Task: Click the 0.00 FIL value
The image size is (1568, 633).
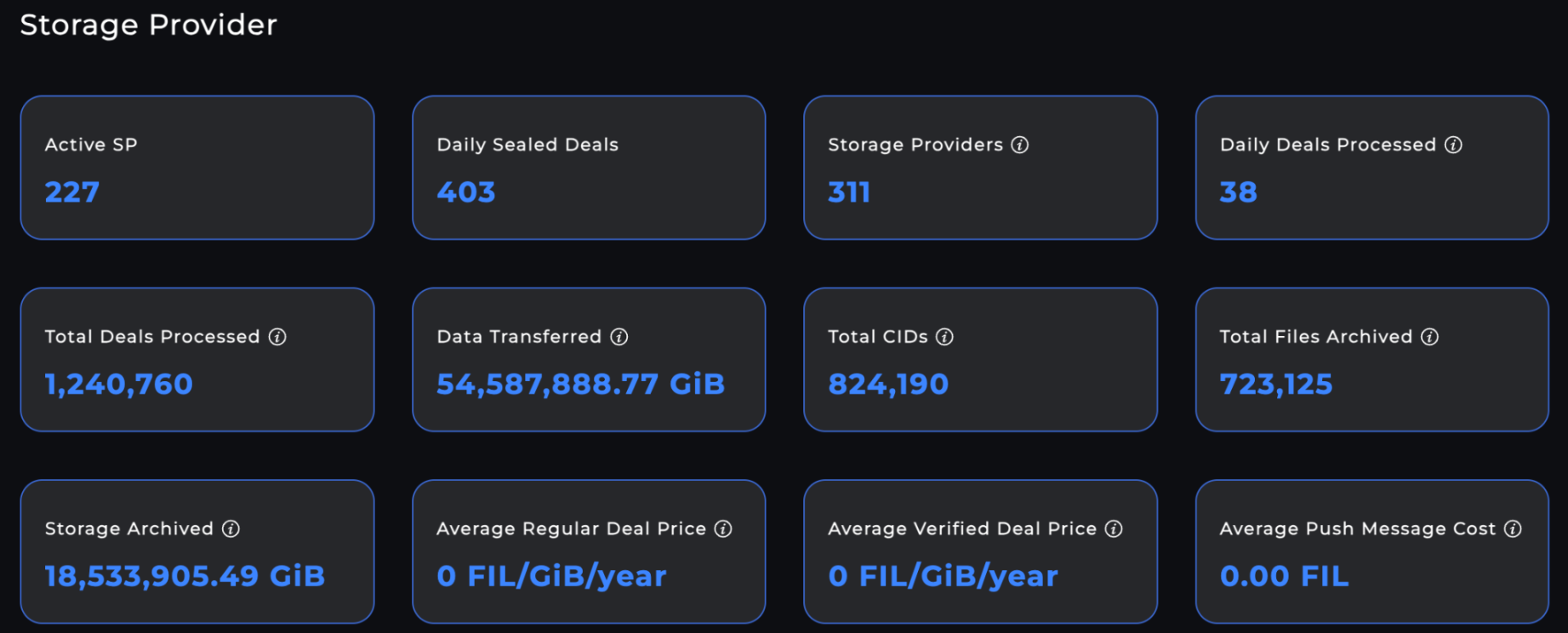Action: [1284, 577]
